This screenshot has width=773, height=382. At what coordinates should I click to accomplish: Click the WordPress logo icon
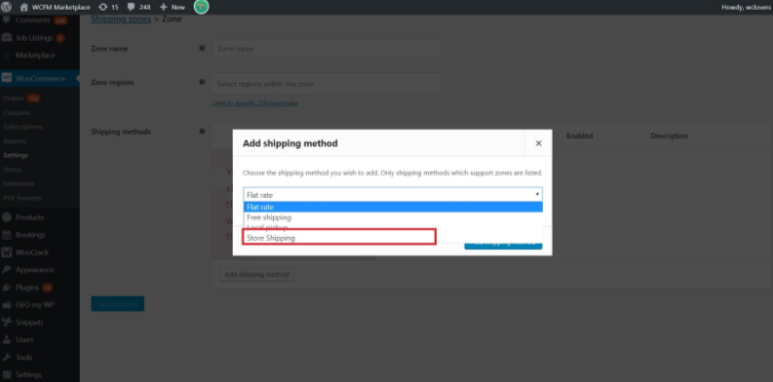click(6, 7)
